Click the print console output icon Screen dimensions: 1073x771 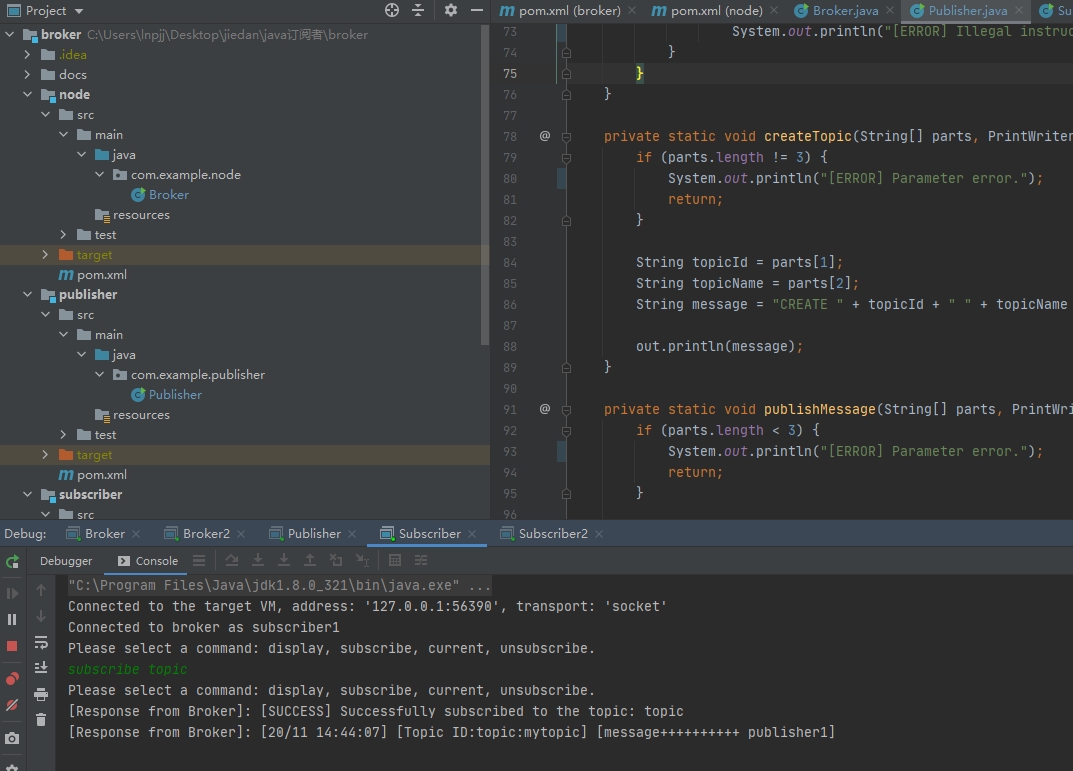tap(41, 694)
